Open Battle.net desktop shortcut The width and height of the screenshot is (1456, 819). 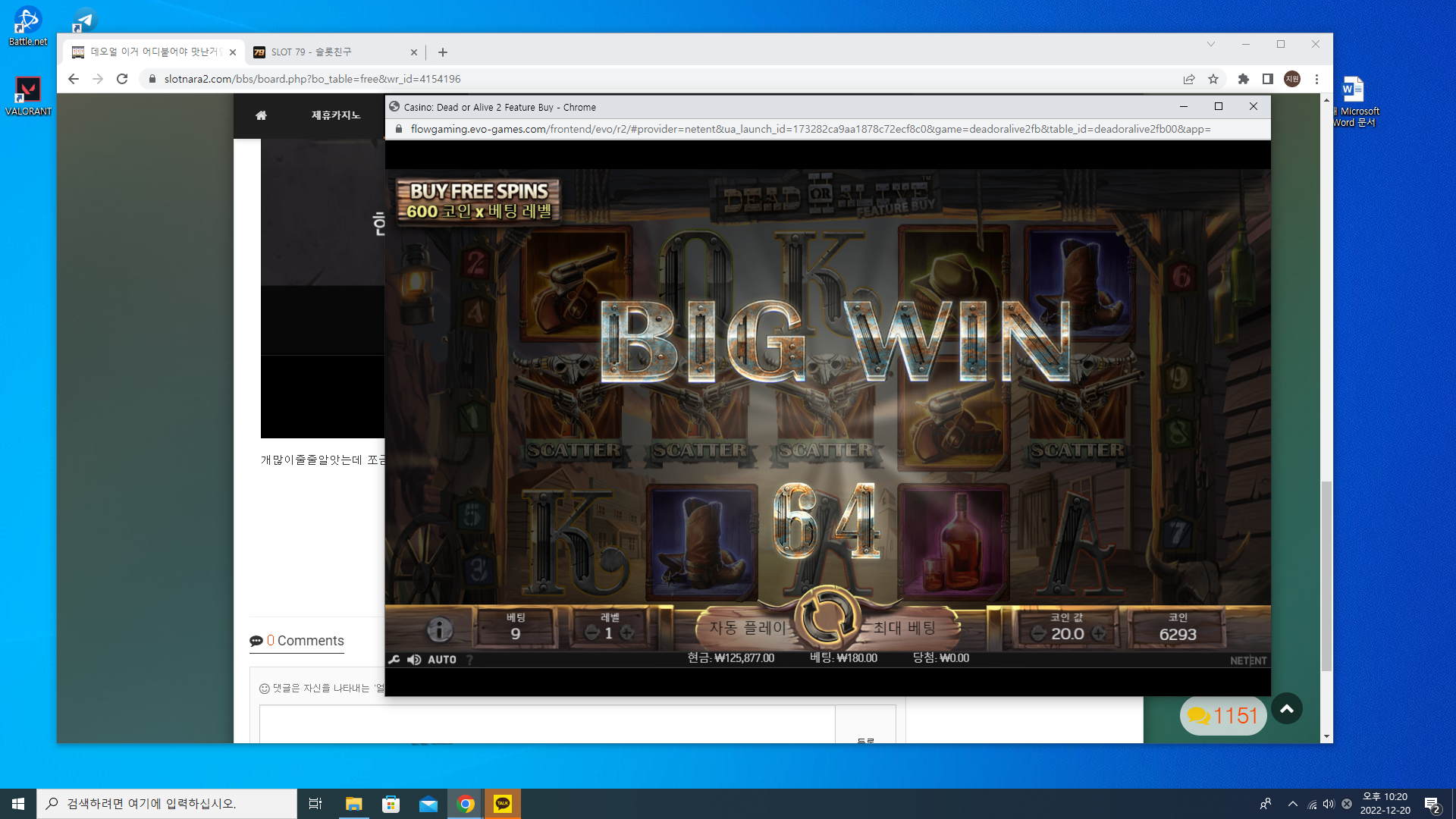coord(28,27)
